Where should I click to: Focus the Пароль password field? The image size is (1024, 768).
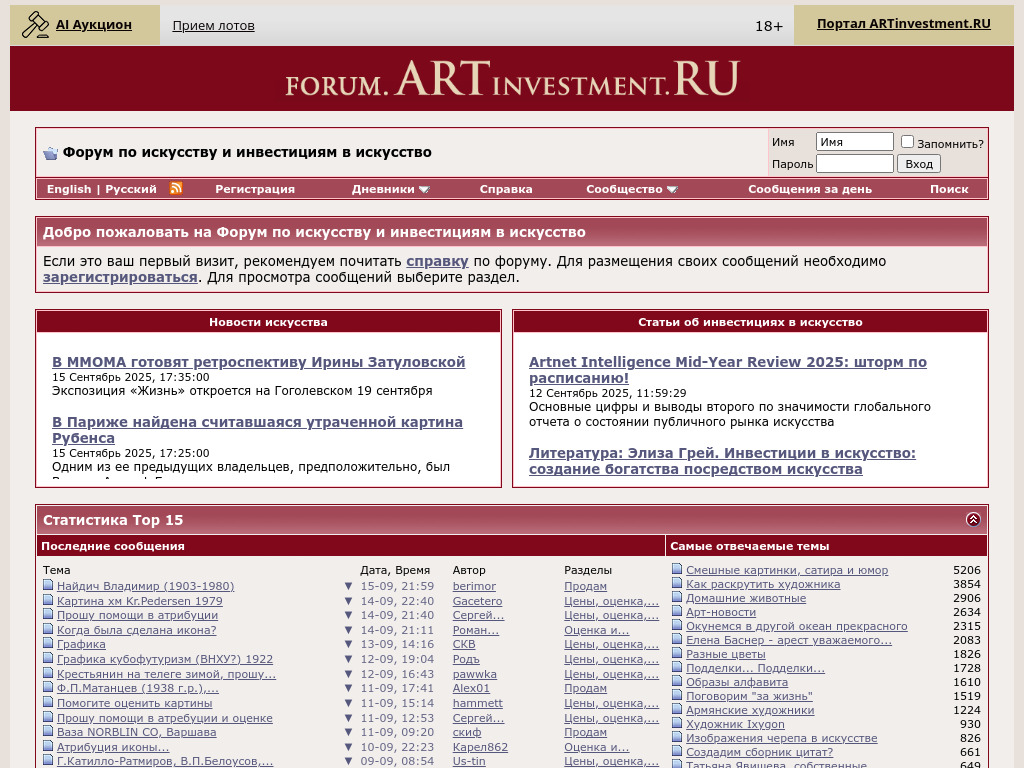[x=854, y=164]
